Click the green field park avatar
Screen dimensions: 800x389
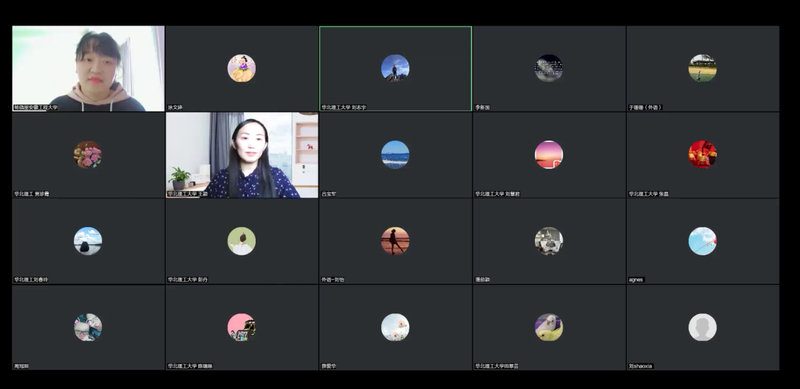coord(702,68)
